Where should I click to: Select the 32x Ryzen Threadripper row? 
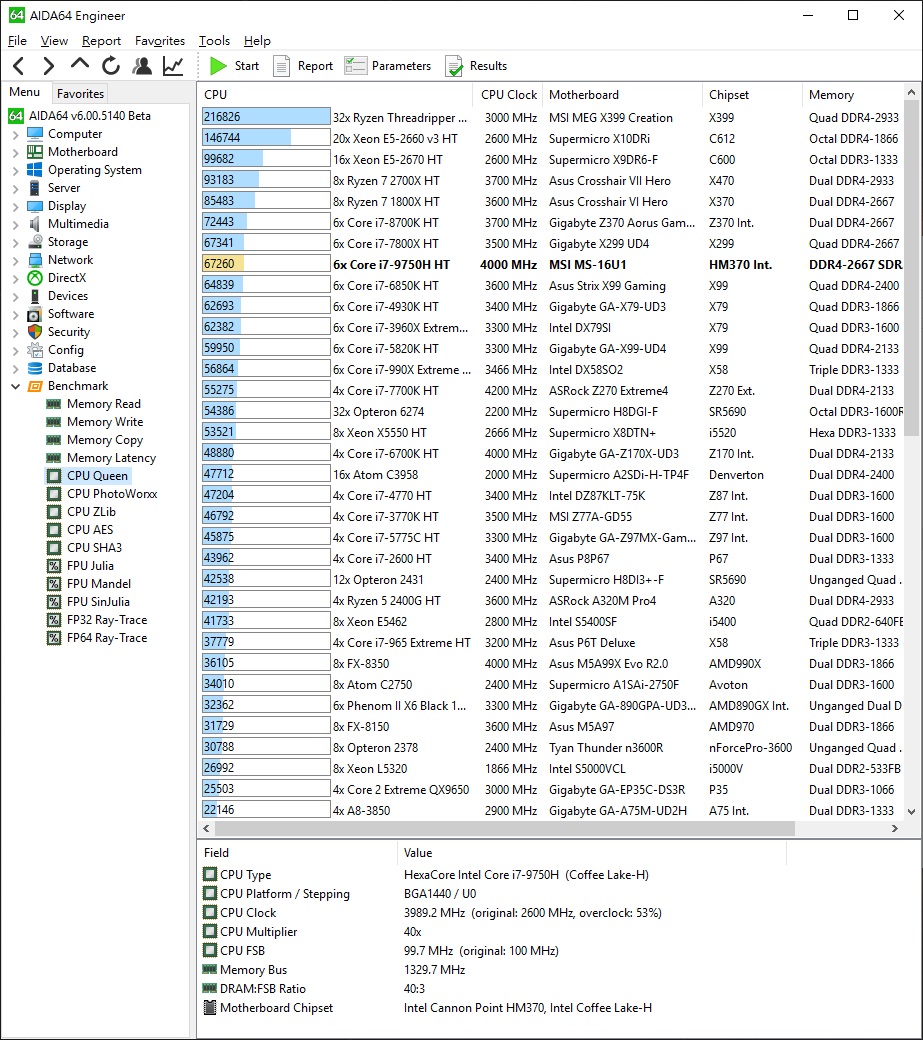tap(552, 117)
